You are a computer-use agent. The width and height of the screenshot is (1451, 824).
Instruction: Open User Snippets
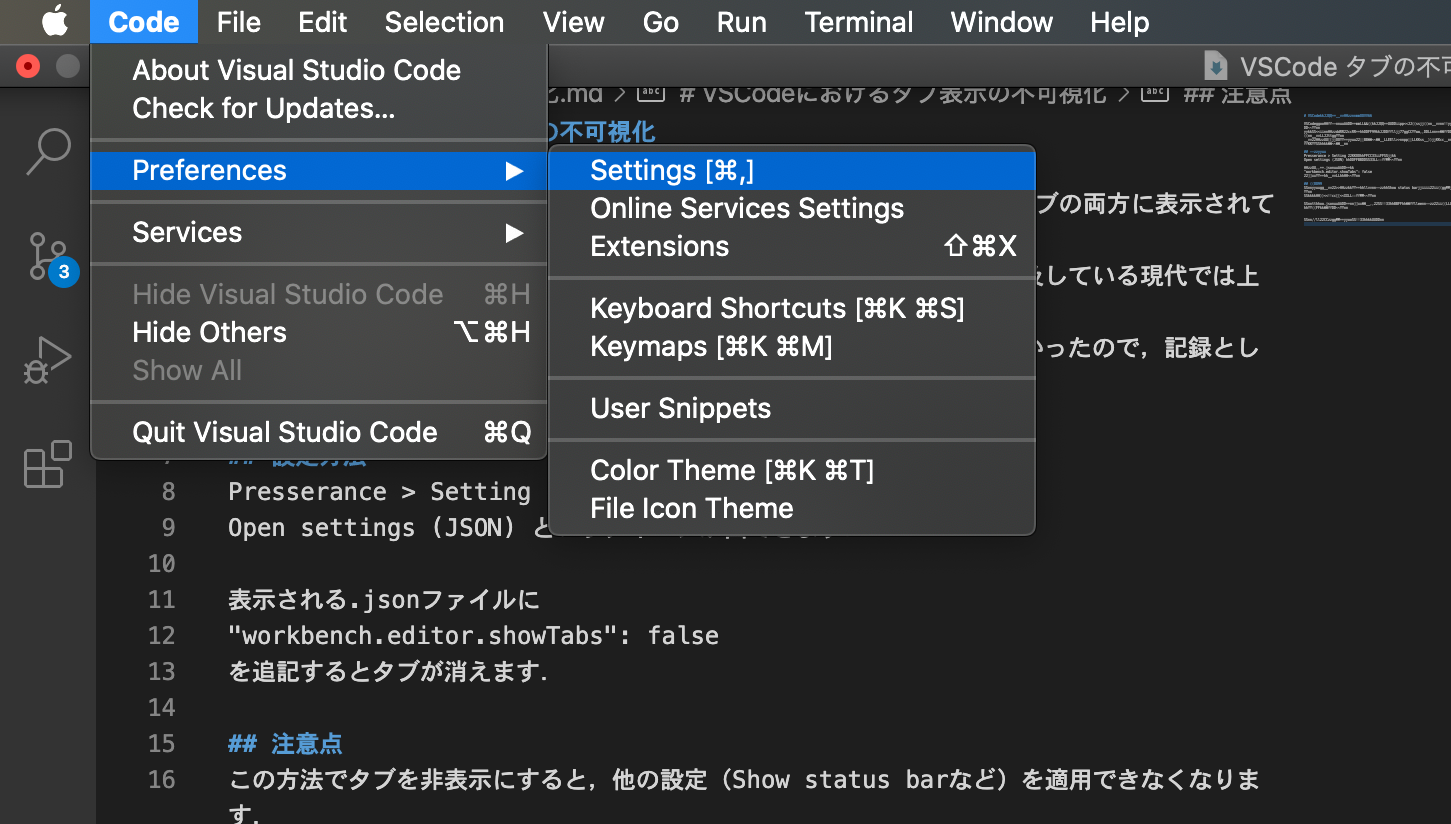pyautogui.click(x=792, y=409)
